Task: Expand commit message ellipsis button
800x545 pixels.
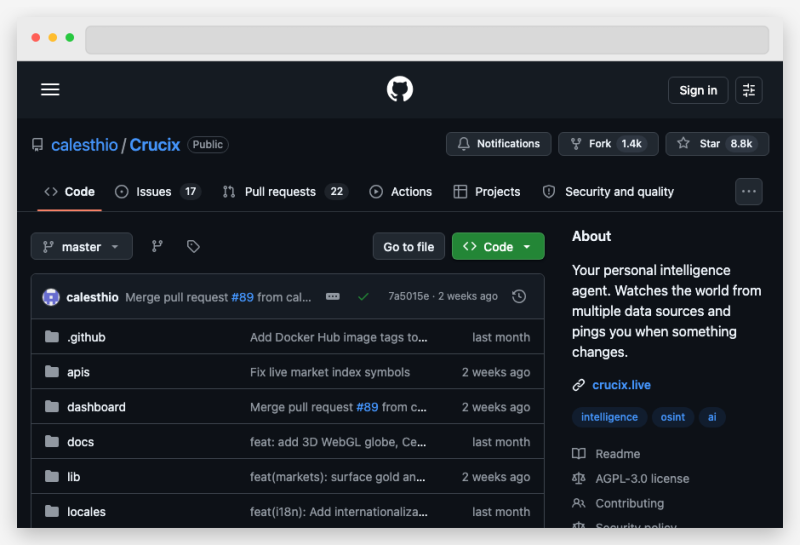Action: click(333, 297)
